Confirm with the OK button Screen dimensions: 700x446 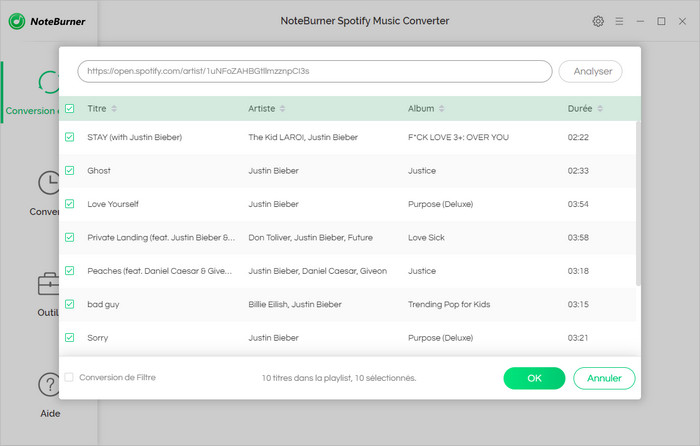534,378
